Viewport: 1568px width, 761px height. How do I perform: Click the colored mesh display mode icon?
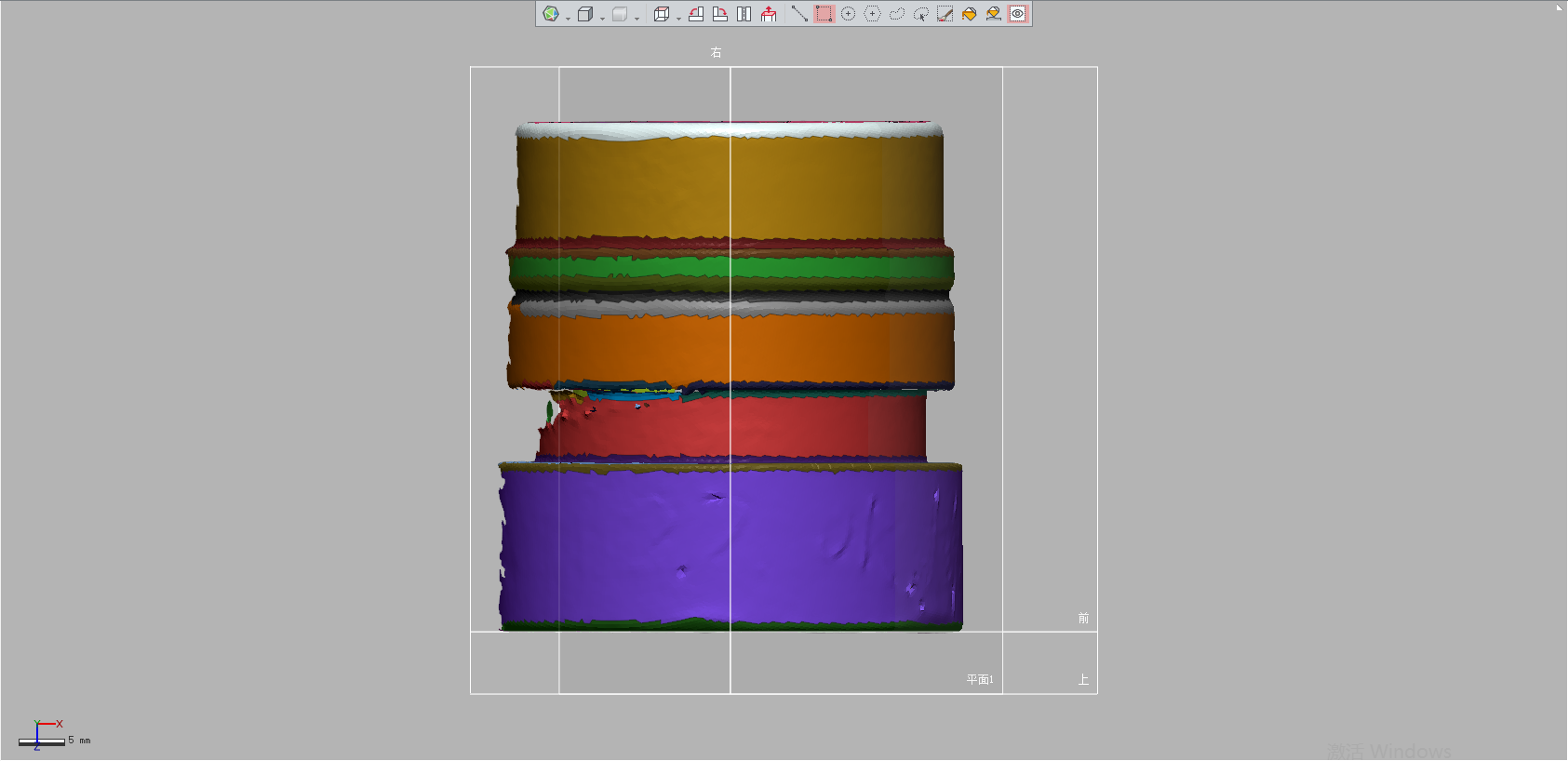[x=551, y=14]
